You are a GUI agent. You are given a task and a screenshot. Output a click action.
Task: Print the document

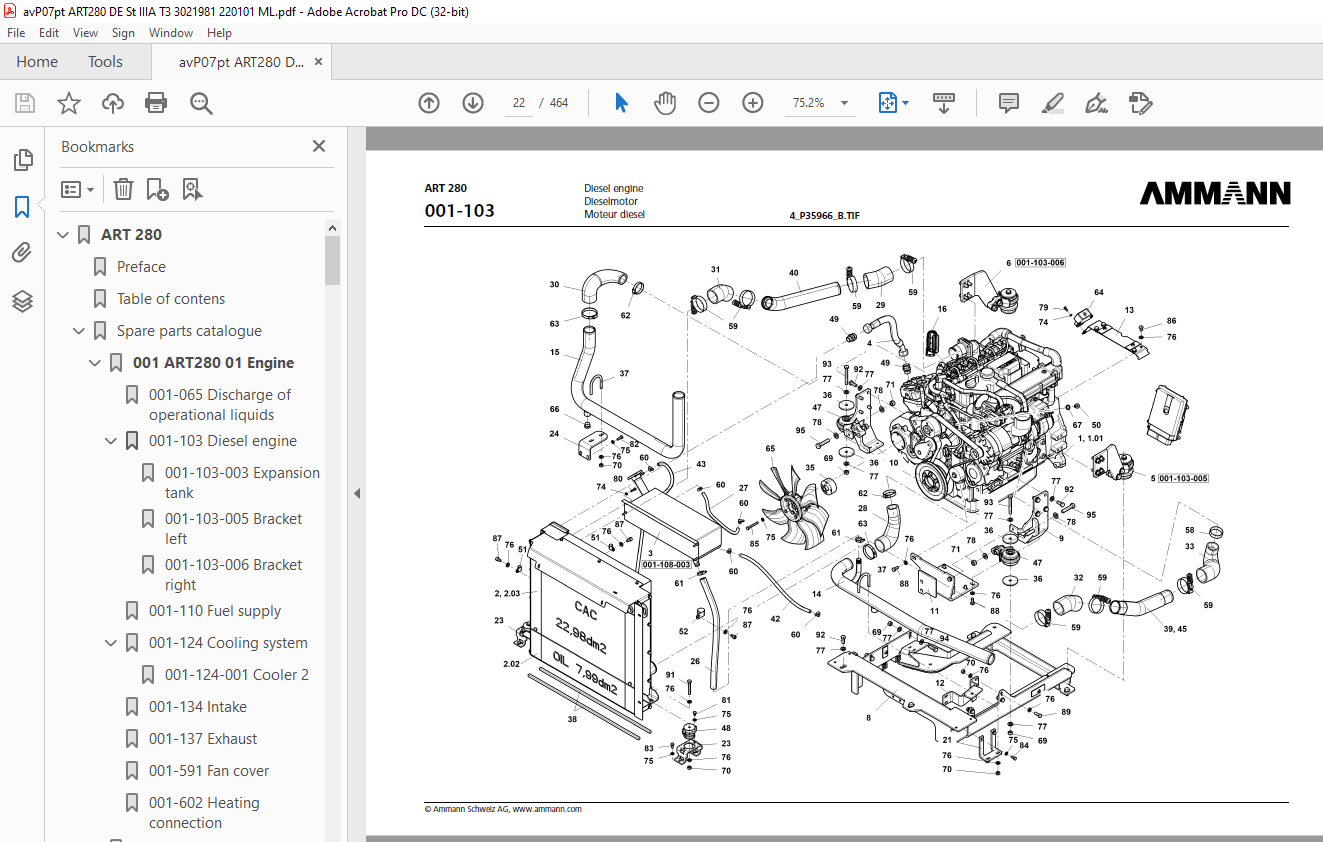(156, 103)
